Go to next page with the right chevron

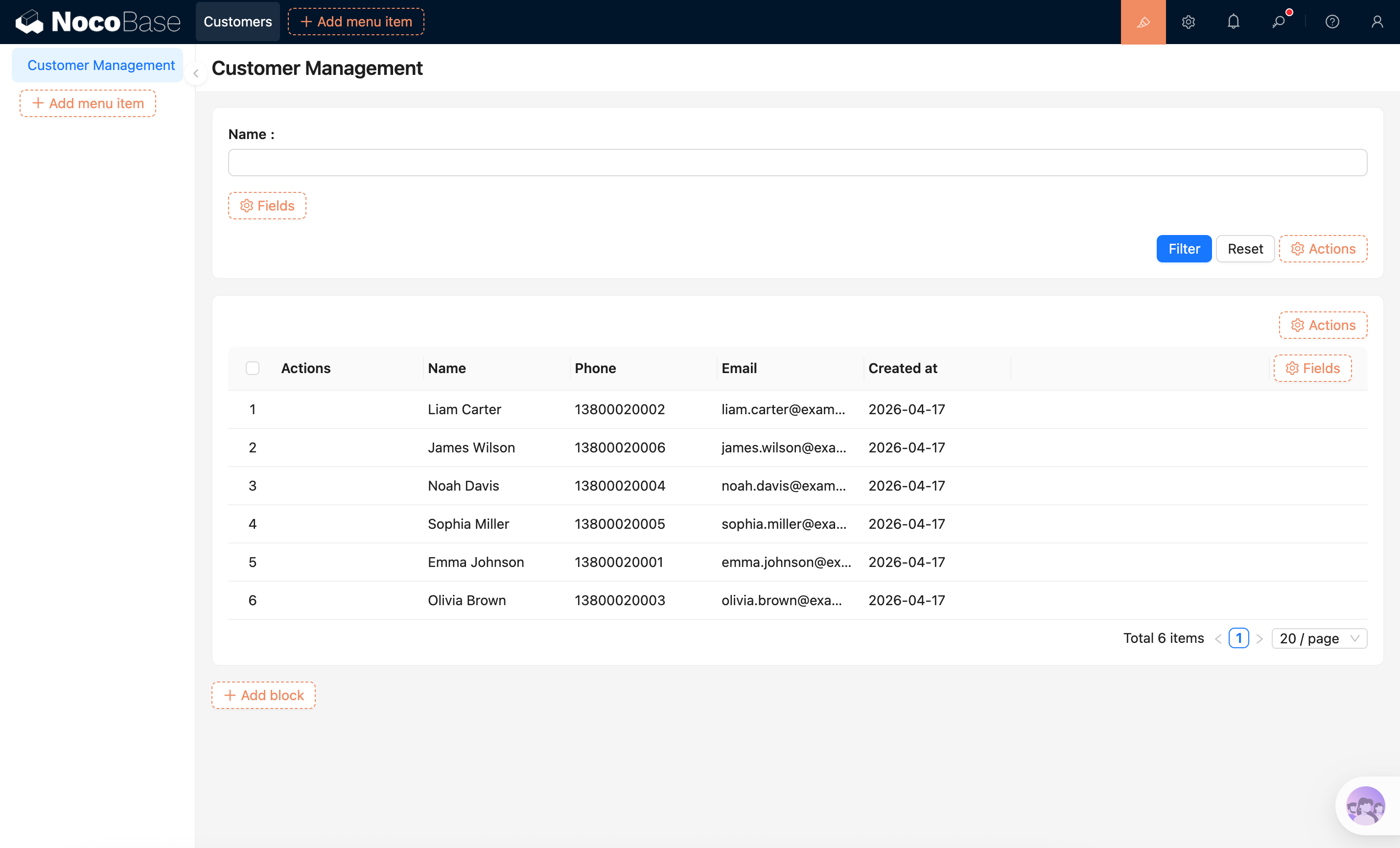[x=1261, y=637]
